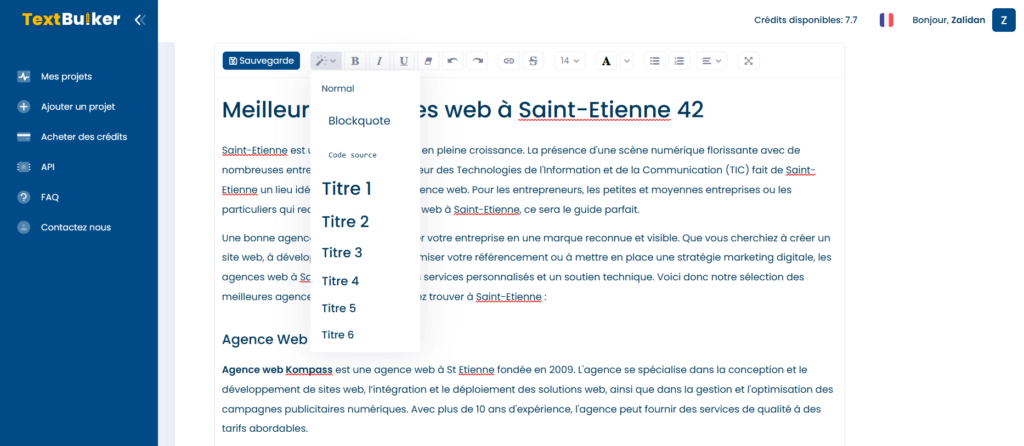Open the paragraph alignment dropdown

pyautogui.click(x=711, y=61)
